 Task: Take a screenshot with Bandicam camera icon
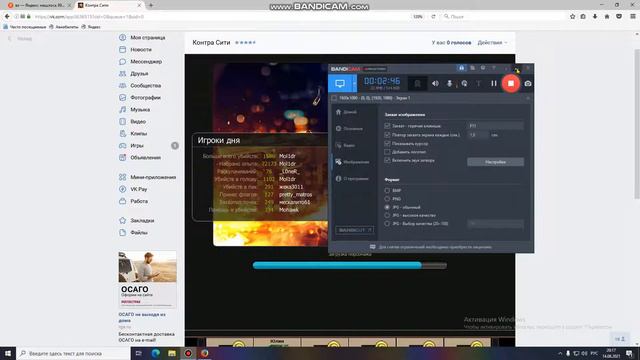[528, 83]
